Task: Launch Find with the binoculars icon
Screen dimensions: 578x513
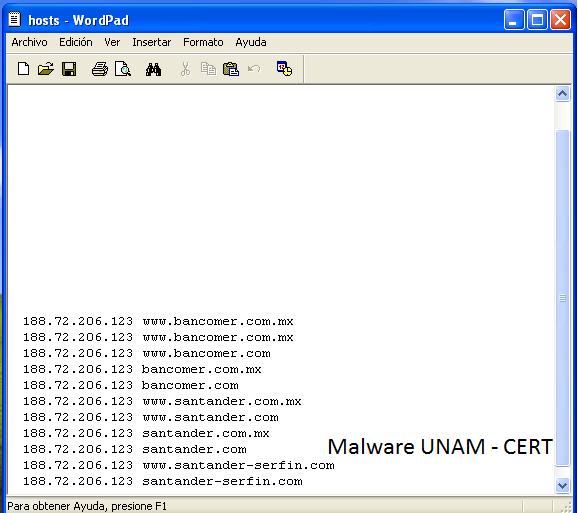Action: click(153, 69)
